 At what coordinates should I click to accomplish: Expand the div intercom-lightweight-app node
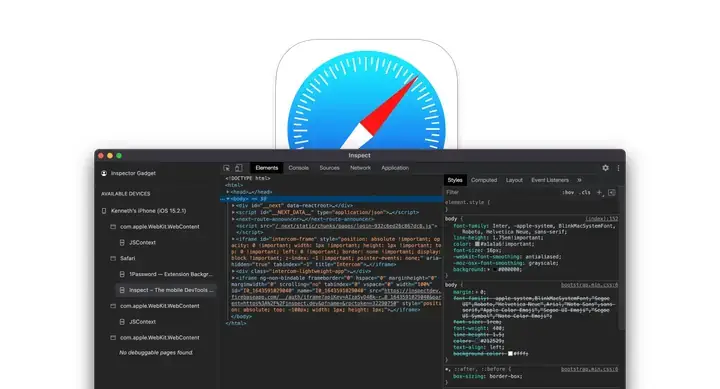tap(233, 271)
